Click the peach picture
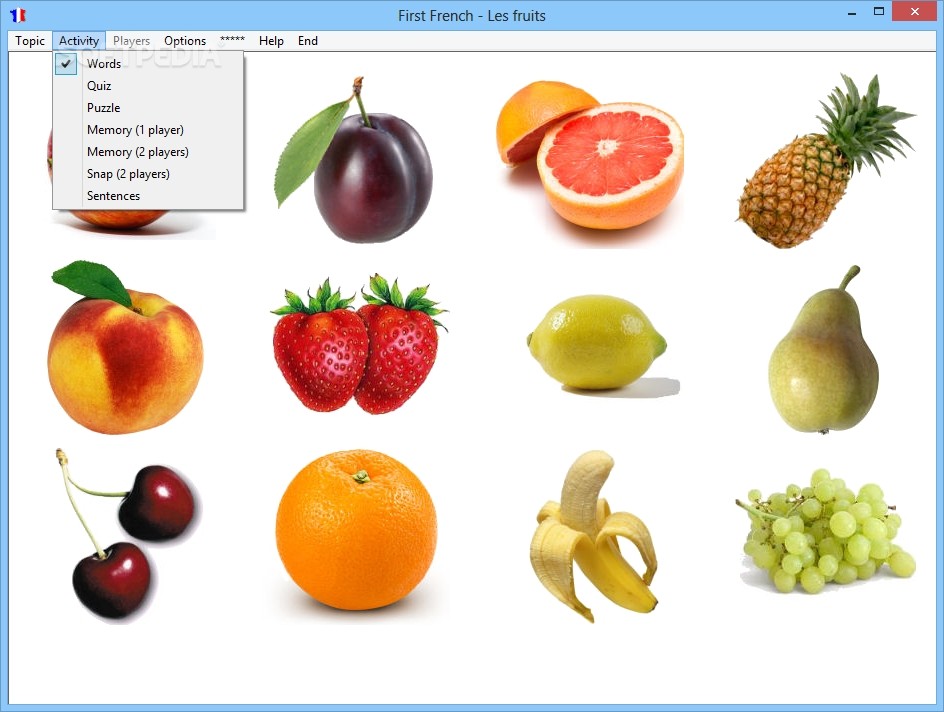This screenshot has width=944, height=712. 125,347
